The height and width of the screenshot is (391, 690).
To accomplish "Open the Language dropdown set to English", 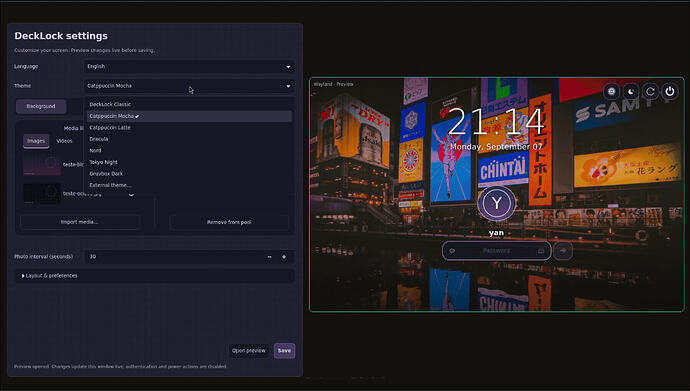I will 189,66.
